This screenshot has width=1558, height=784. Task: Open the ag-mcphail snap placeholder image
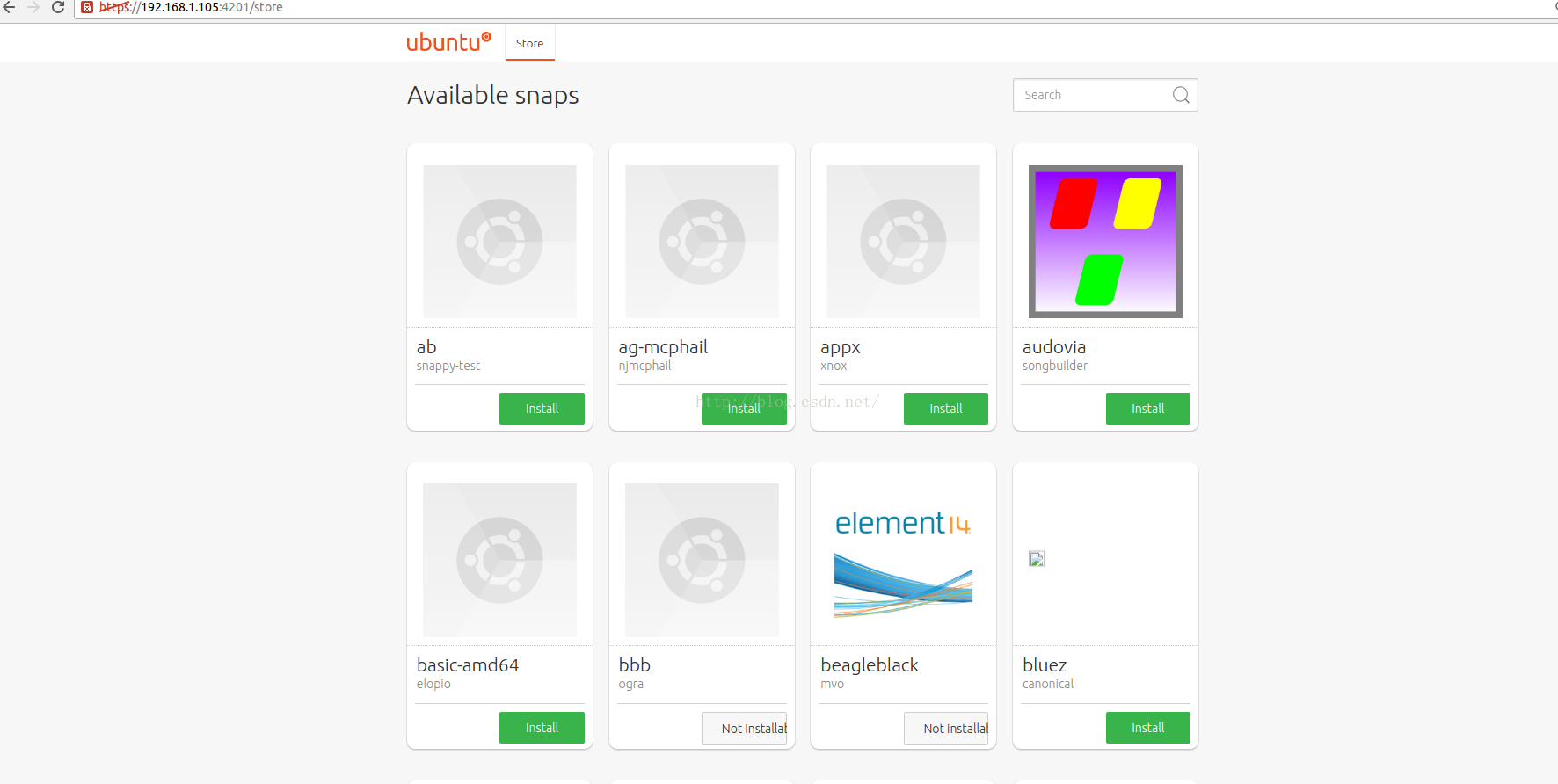point(702,242)
